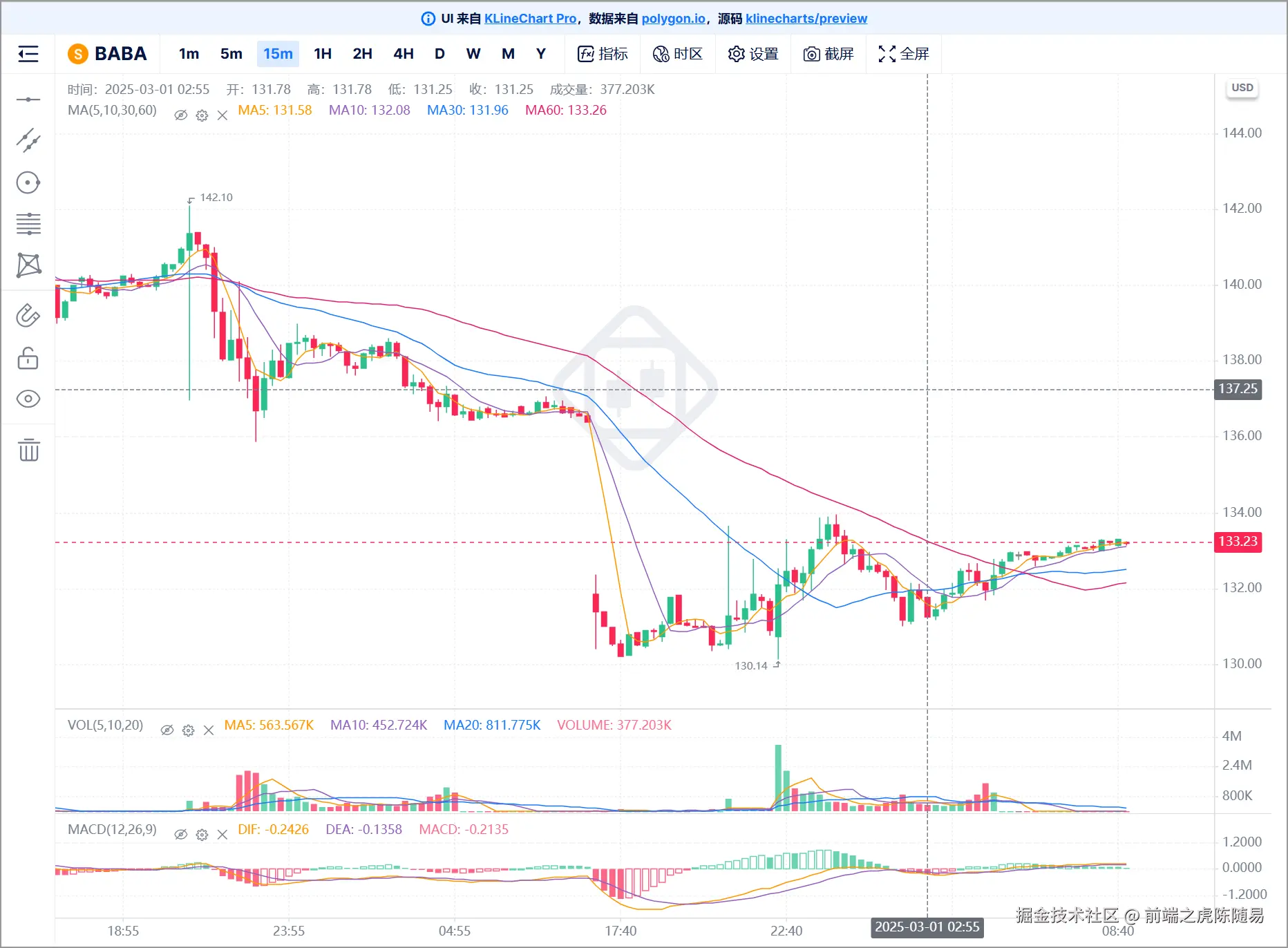
Task: Click the 142.10 high price marker
Action: (x=216, y=198)
